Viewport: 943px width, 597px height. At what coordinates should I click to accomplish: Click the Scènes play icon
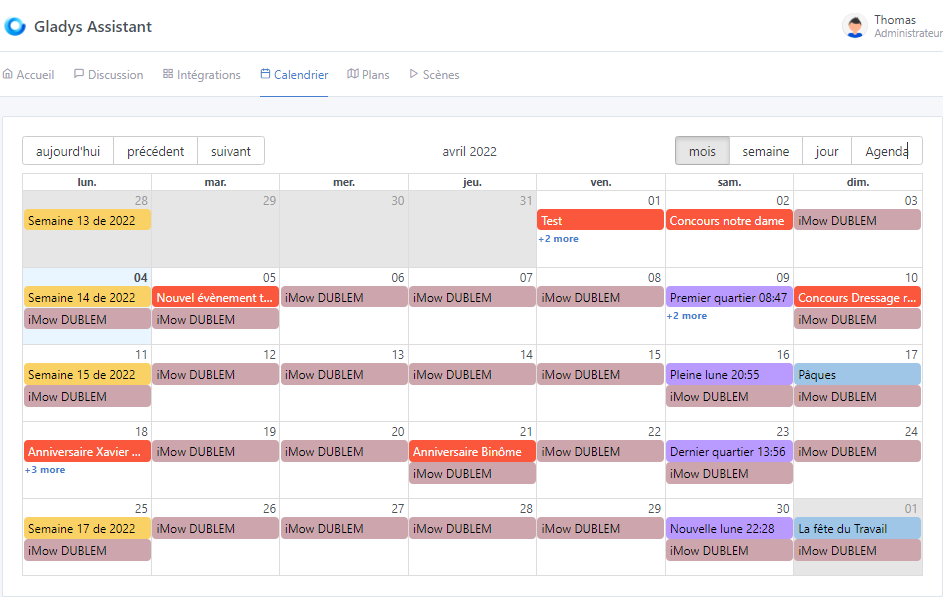click(414, 74)
